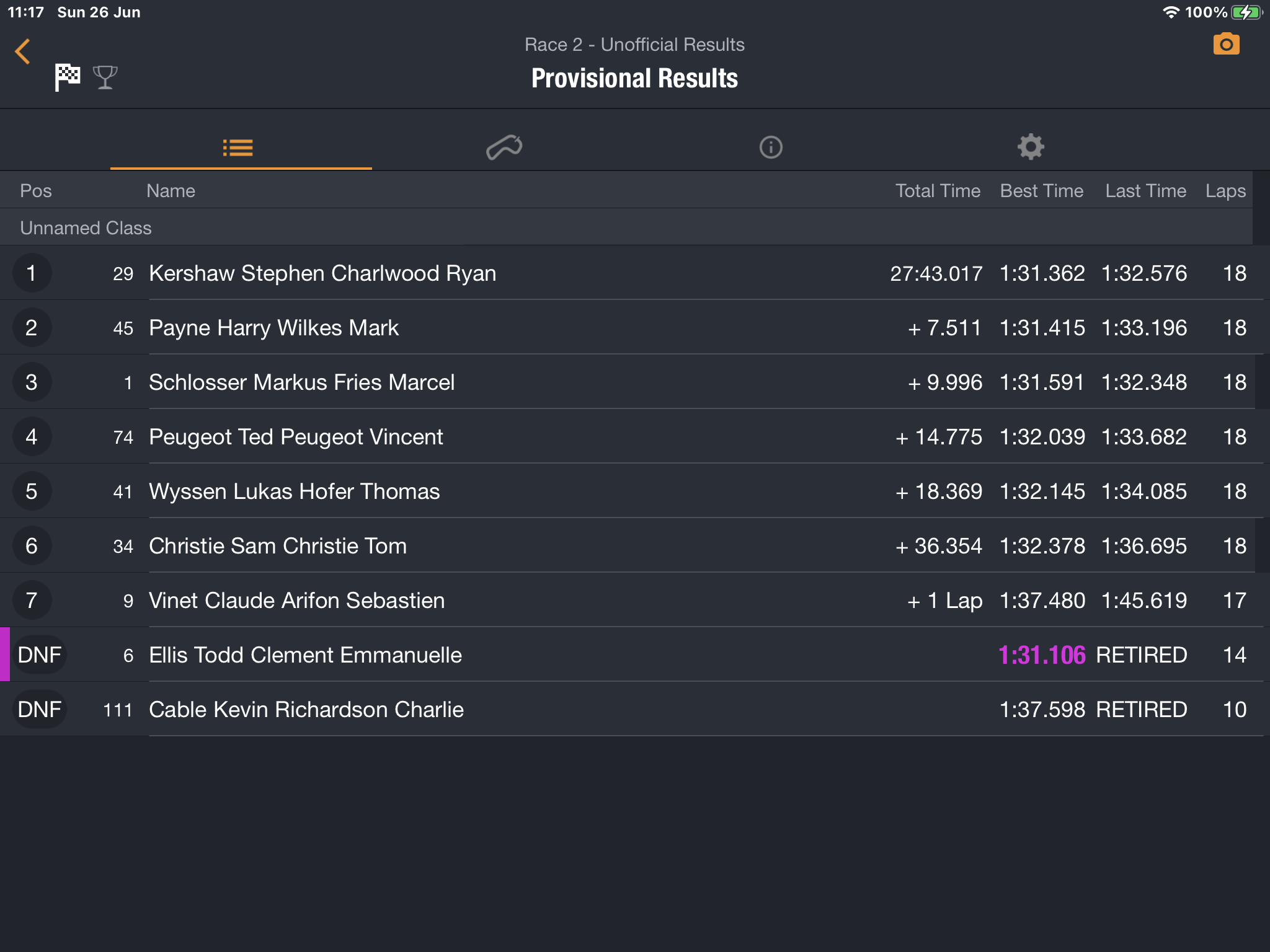Tap total time 27:43.017

(x=936, y=273)
